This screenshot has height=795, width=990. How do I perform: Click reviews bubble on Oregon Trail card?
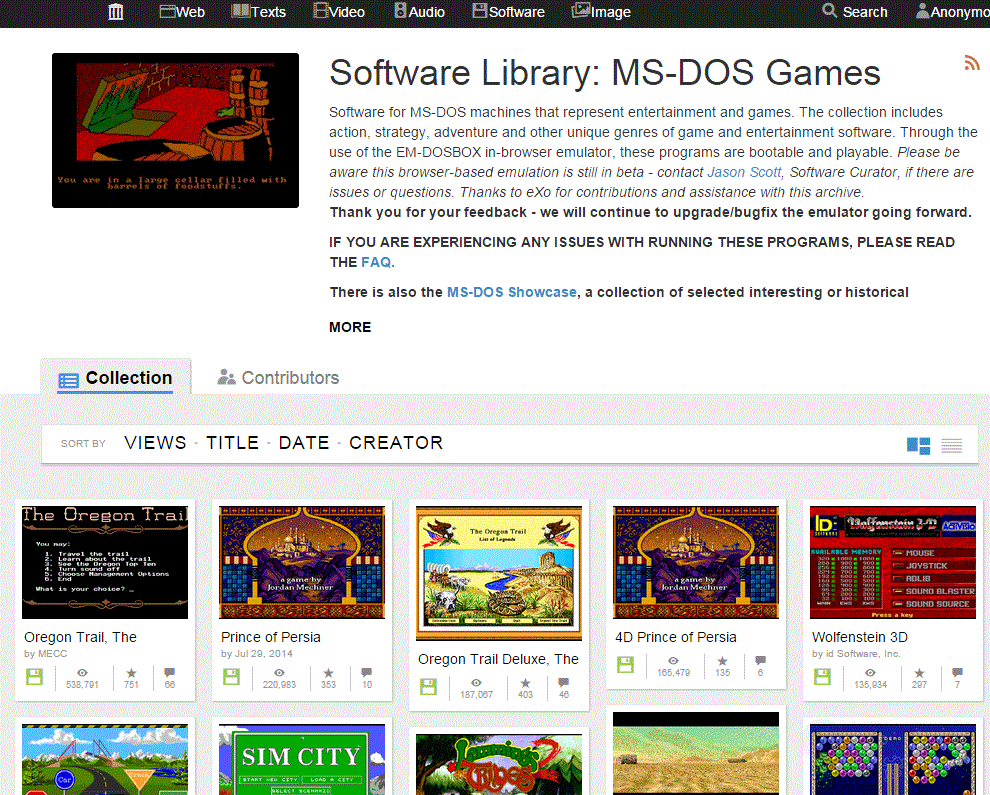tap(170, 672)
